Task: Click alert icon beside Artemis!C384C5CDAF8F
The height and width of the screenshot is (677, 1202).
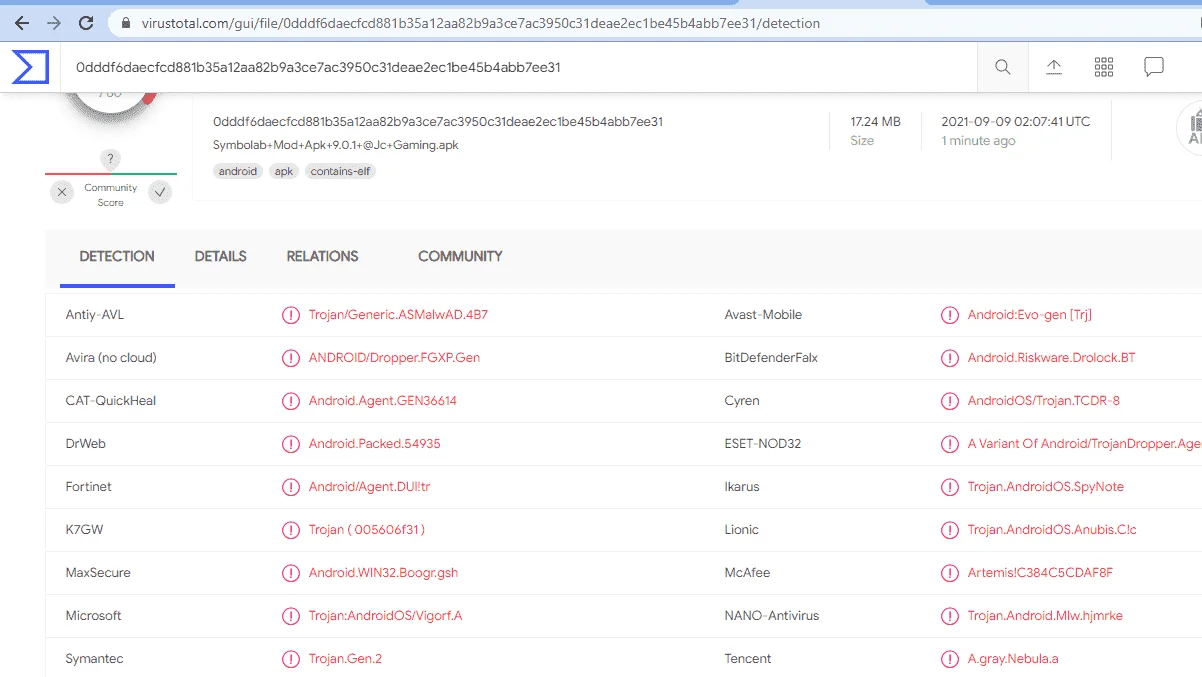Action: (x=949, y=573)
